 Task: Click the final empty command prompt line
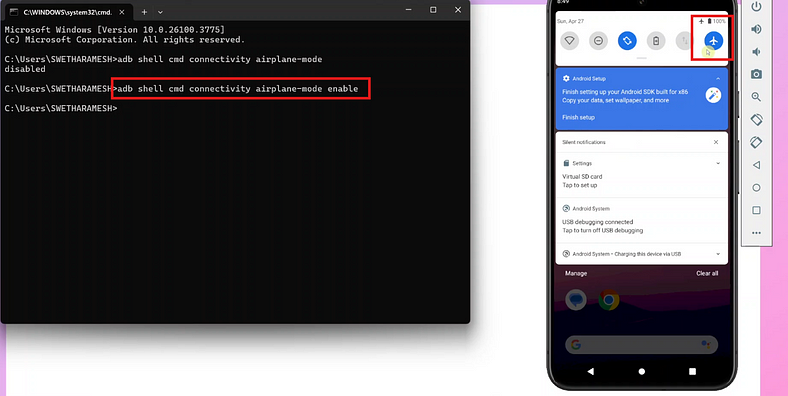[60, 109]
